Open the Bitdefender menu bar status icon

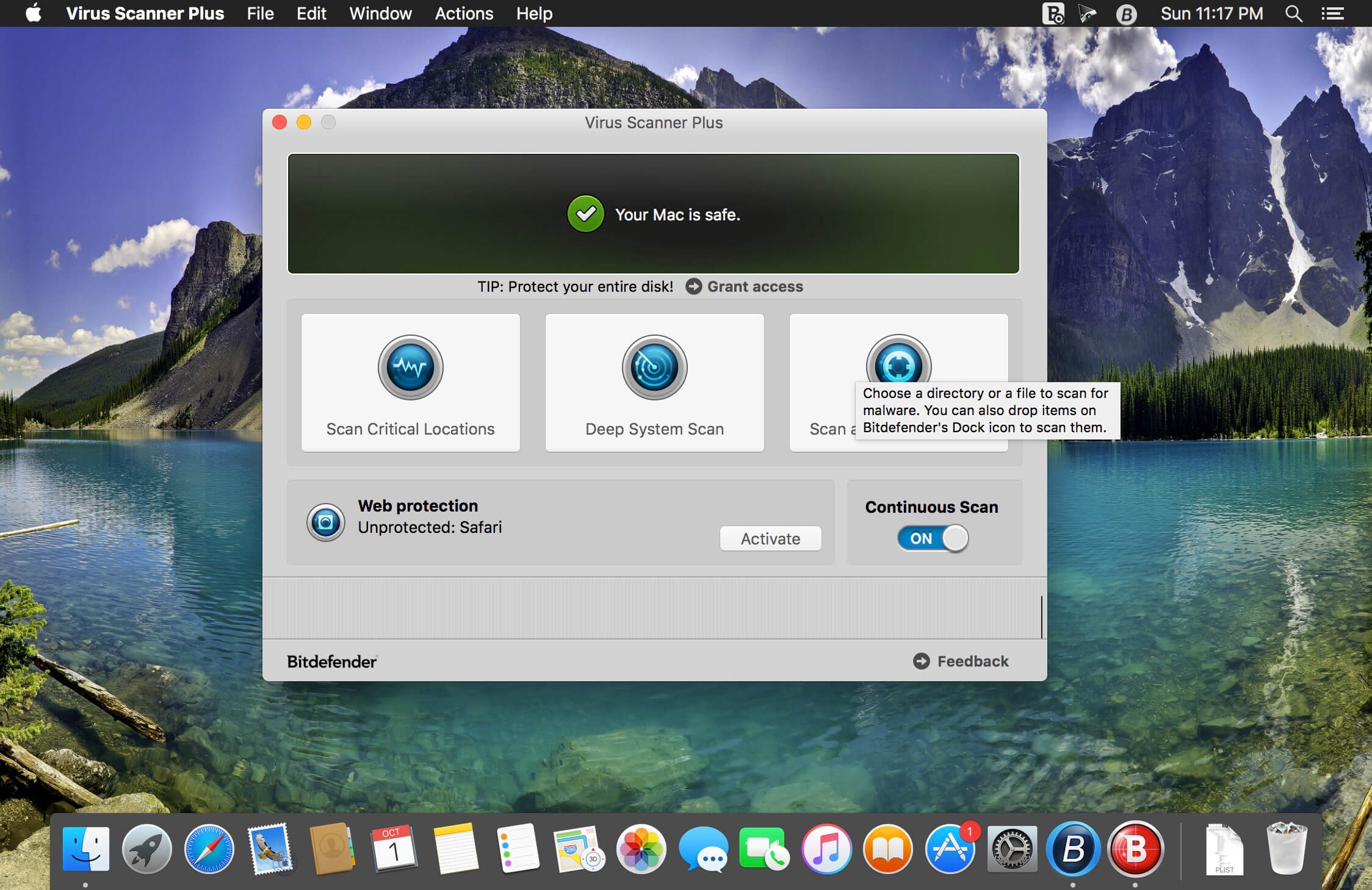click(x=1126, y=13)
